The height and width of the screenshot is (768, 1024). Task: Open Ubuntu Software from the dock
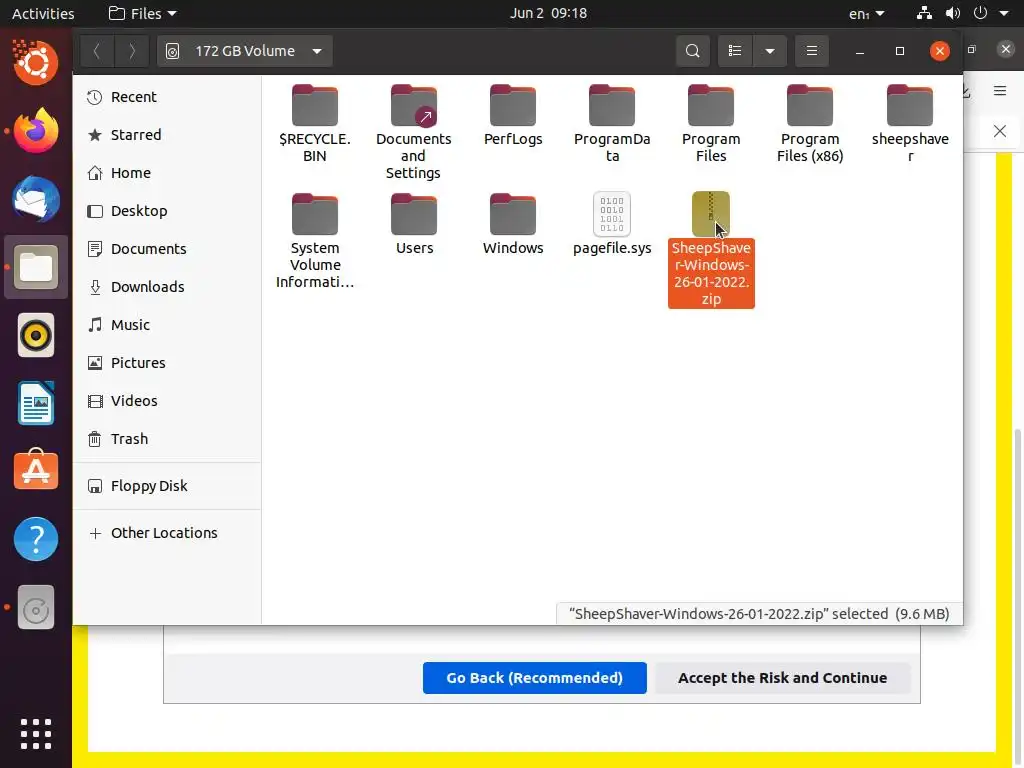(x=36, y=471)
